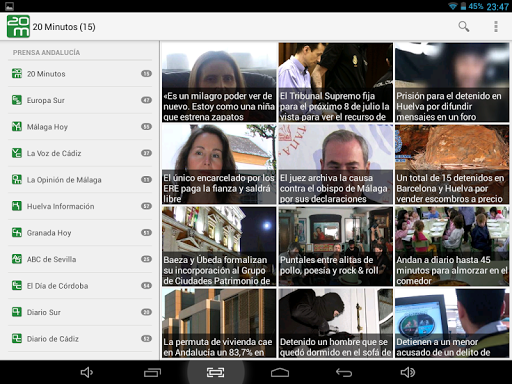
Task: Tap the Málaga Hoy source icon
Action: pyautogui.click(x=17, y=126)
